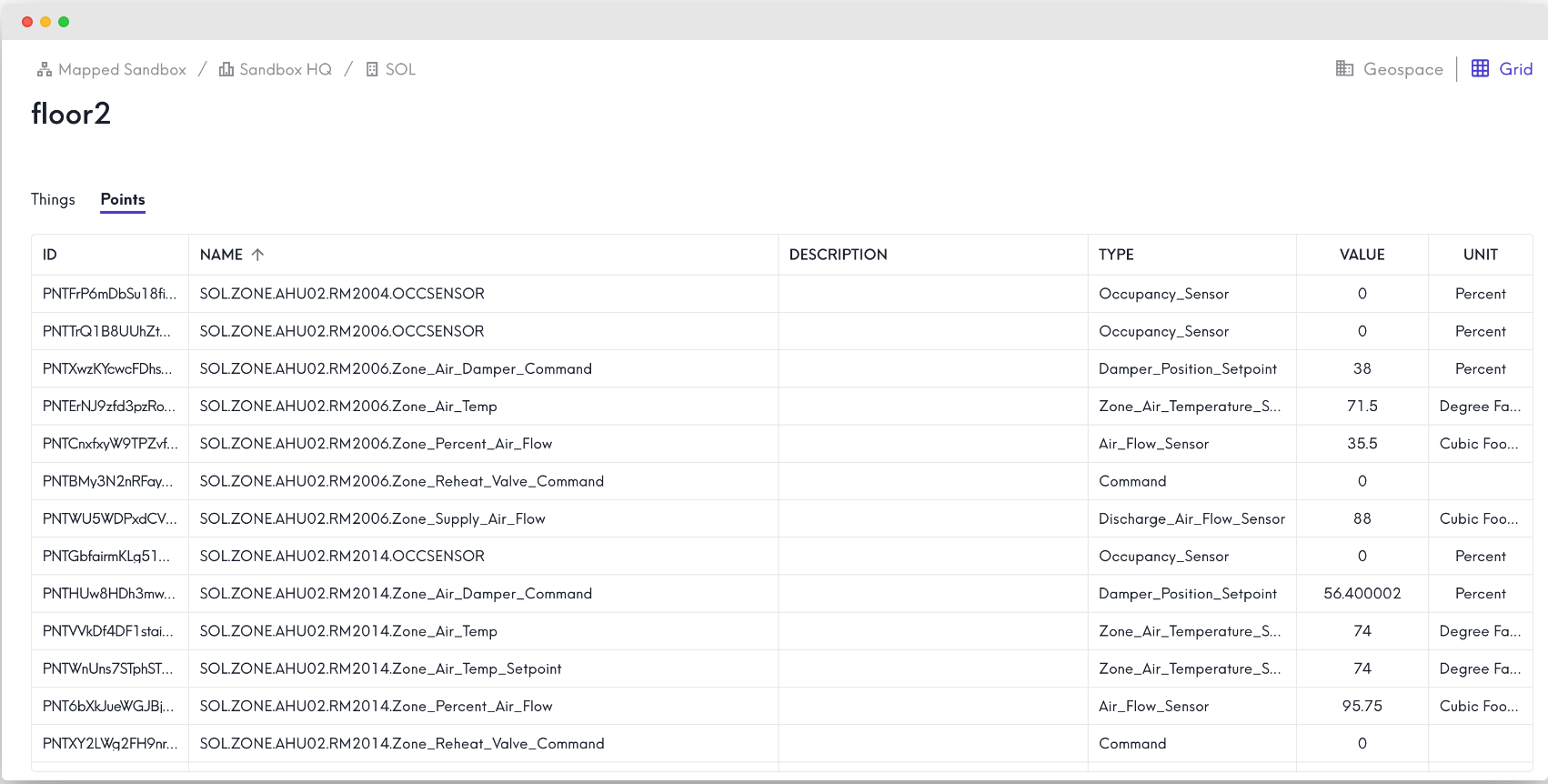Select SOL.ZONE.AHU02.RM2006.OCCSENSOR row name
1548x784 pixels.
pos(342,331)
